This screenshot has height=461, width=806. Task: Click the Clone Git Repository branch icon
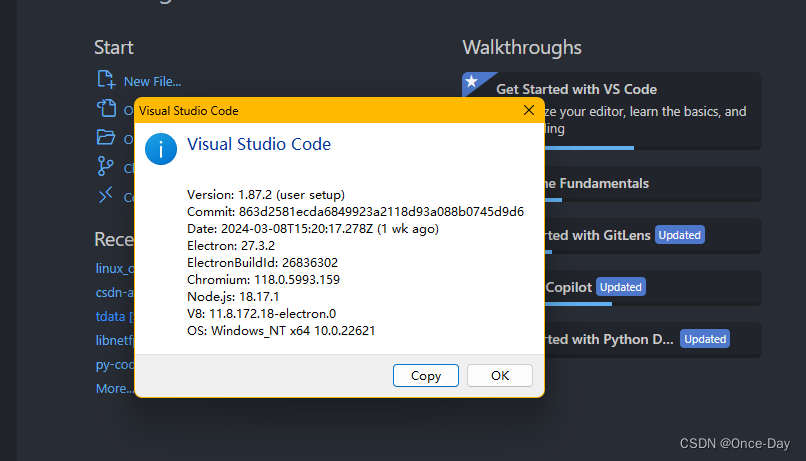coord(105,166)
